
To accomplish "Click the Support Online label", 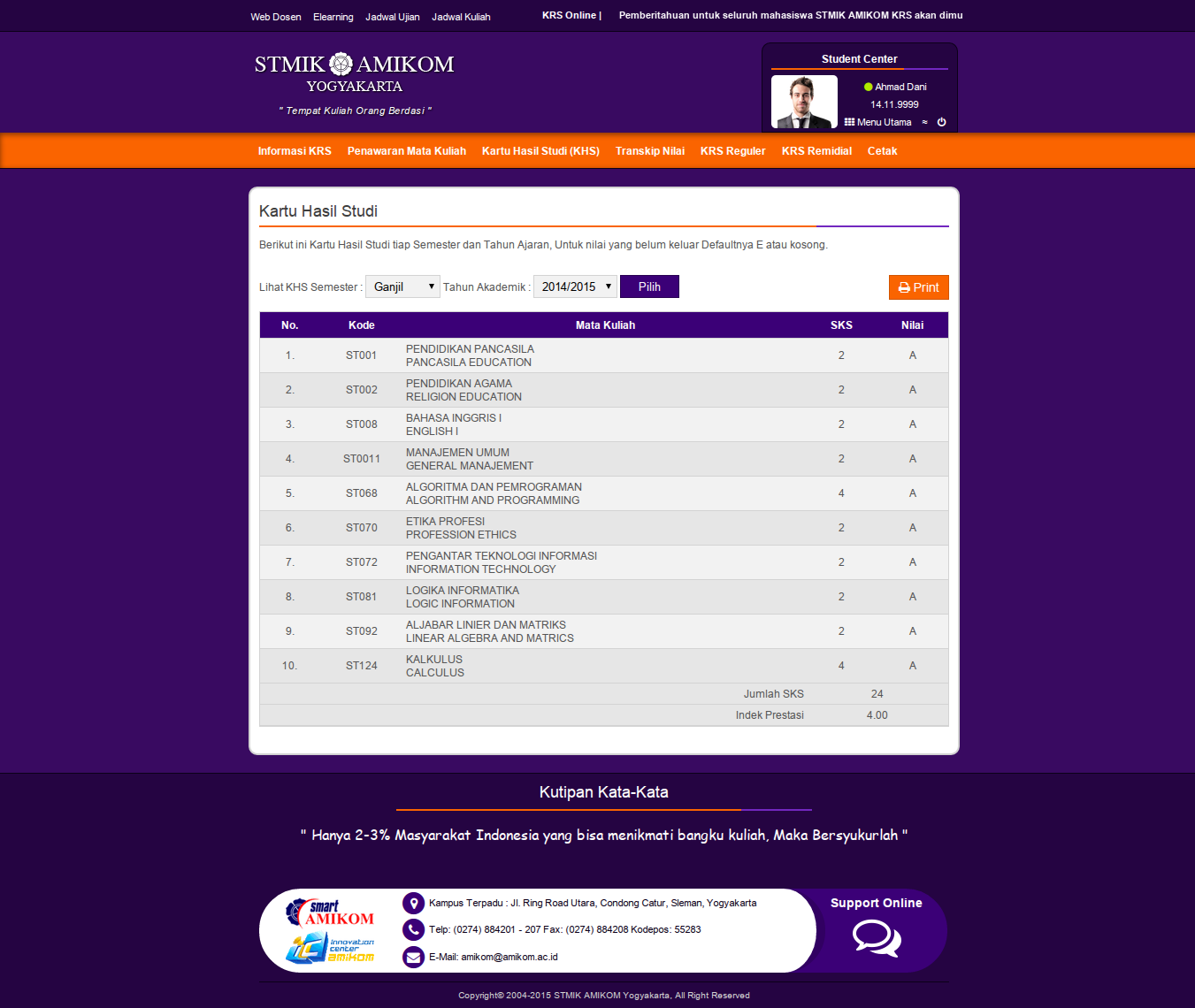I will tap(877, 903).
